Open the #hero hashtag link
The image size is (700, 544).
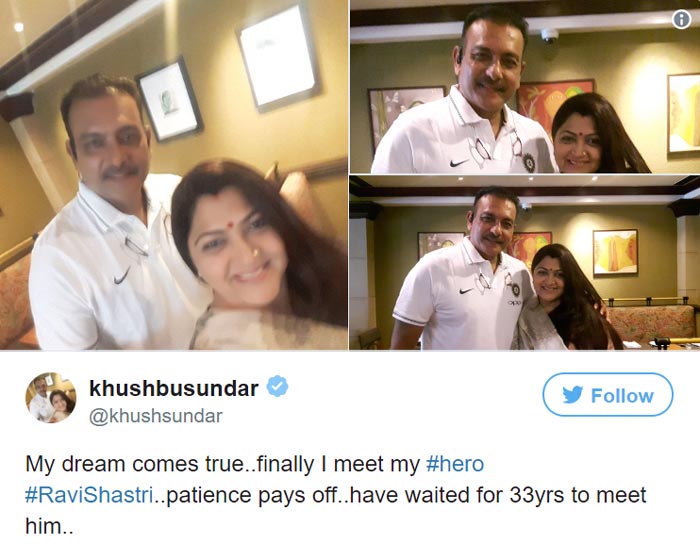[455, 464]
